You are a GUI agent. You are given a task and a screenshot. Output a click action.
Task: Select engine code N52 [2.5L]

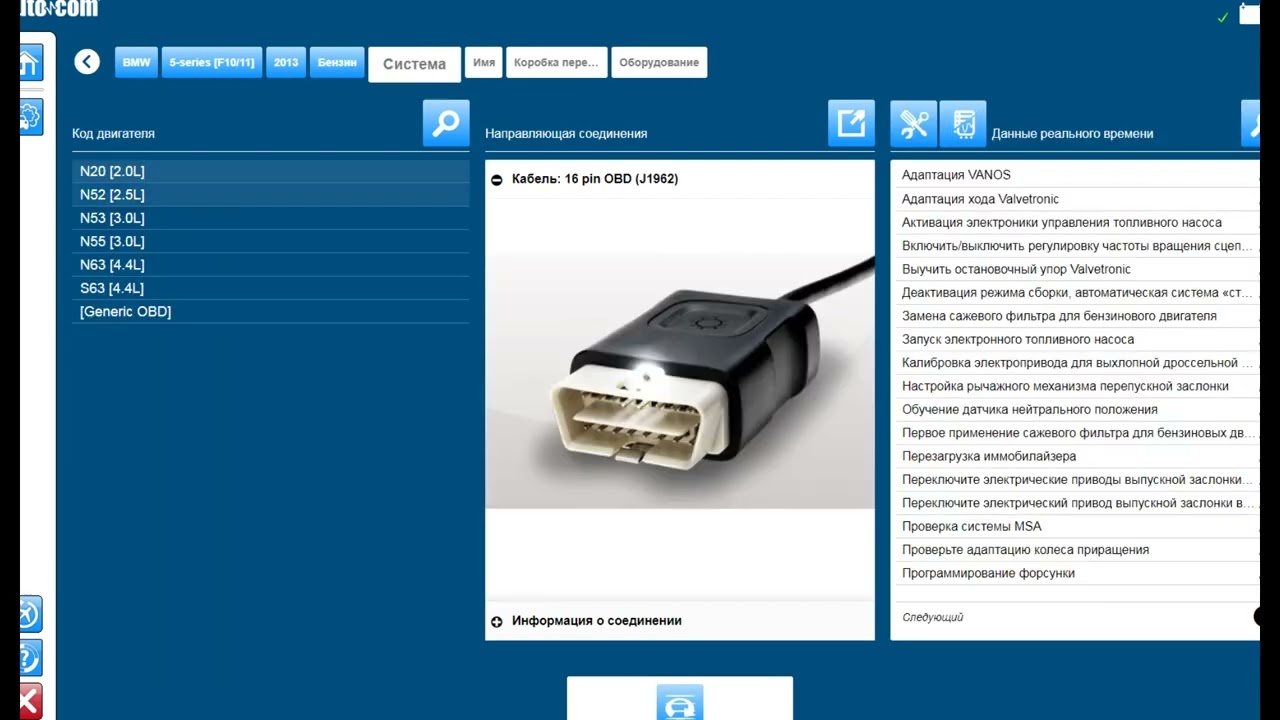pyautogui.click(x=270, y=195)
